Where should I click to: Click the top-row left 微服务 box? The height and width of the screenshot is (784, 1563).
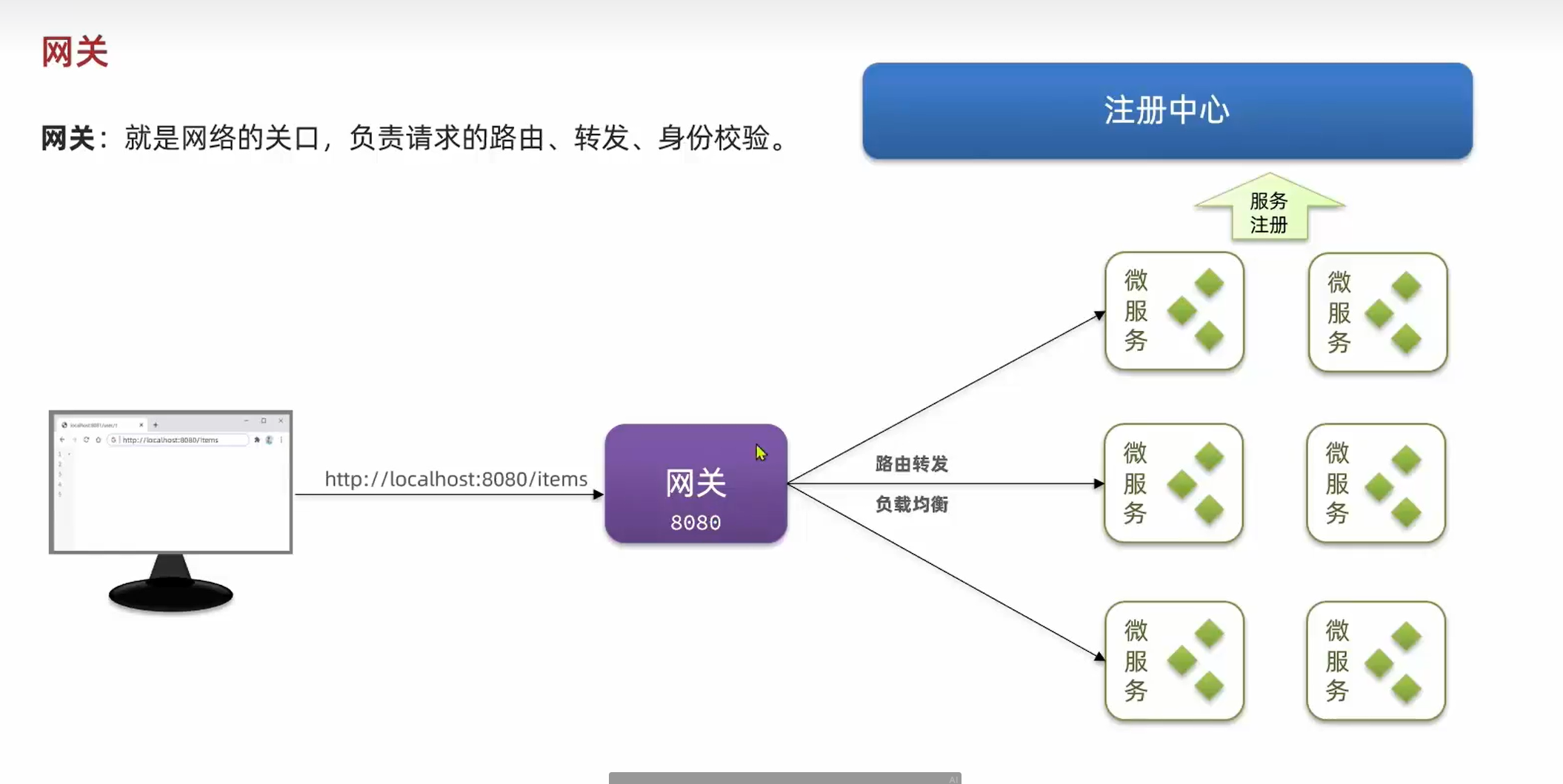pos(1174,311)
